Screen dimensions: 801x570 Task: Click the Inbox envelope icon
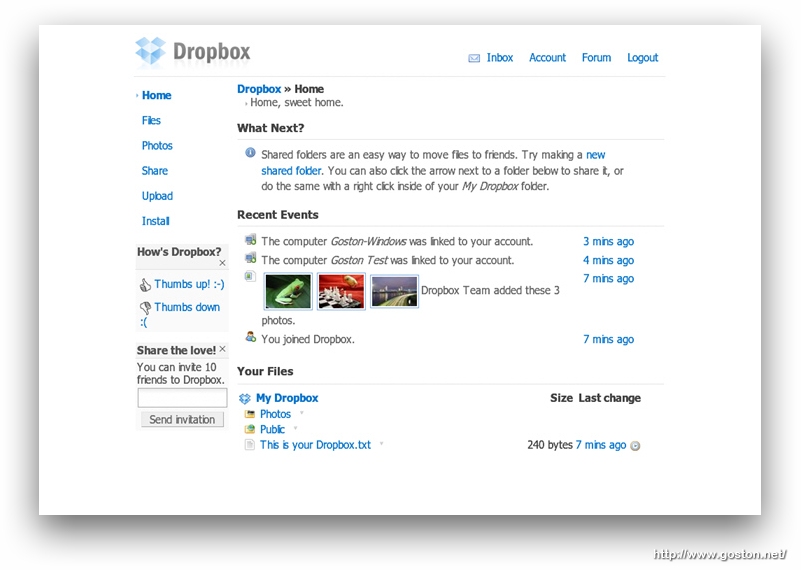click(x=474, y=58)
